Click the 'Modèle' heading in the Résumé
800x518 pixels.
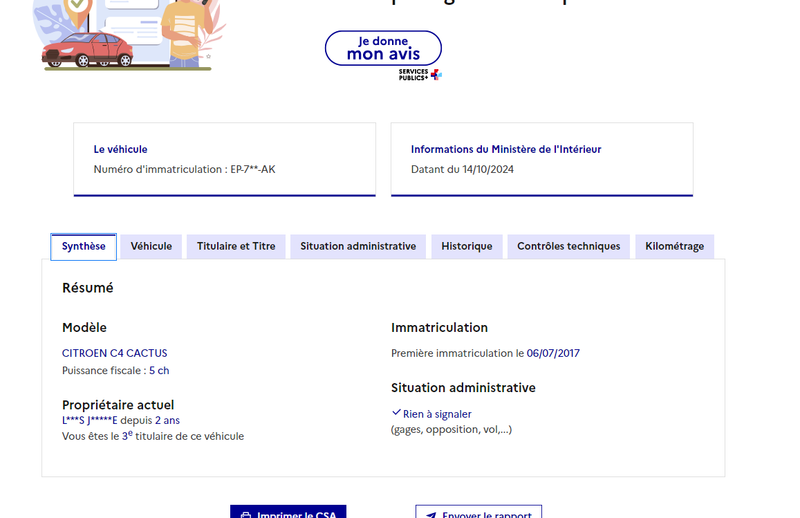click(x=85, y=328)
